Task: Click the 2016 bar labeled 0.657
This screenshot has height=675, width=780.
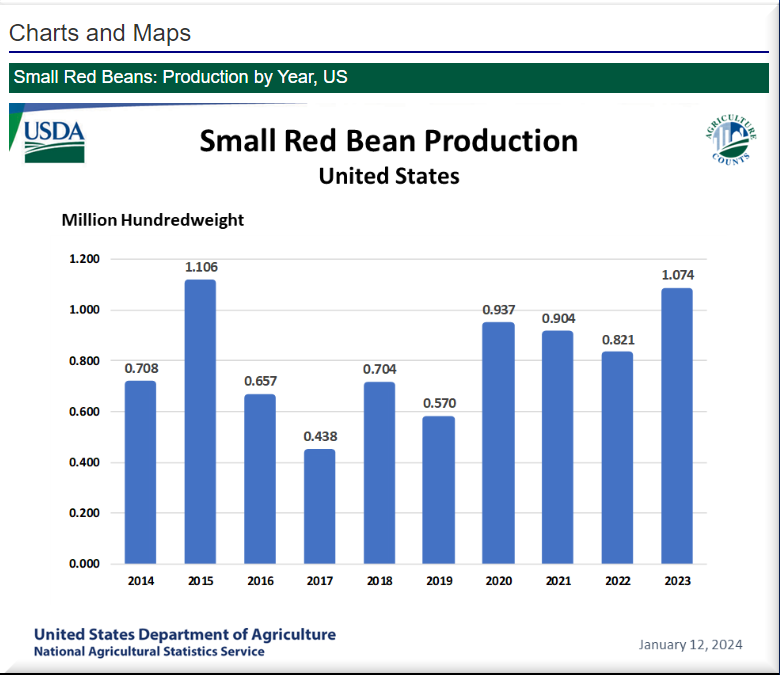Action: (259, 478)
